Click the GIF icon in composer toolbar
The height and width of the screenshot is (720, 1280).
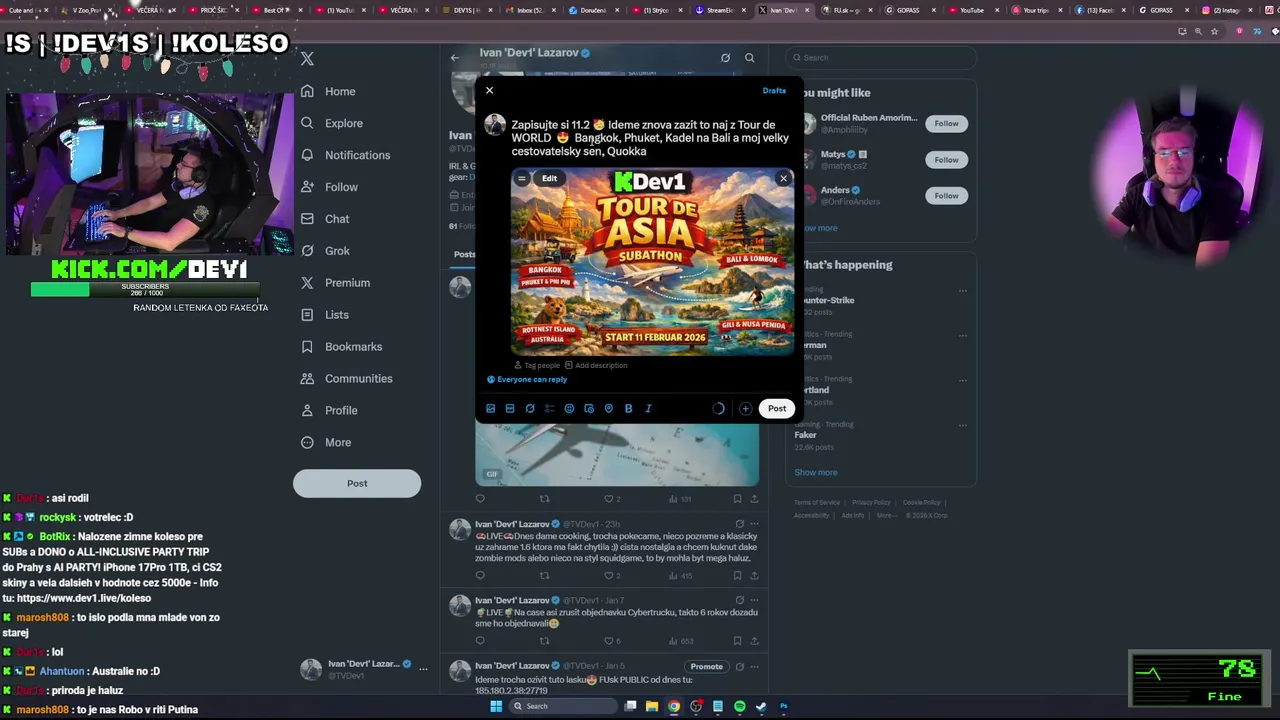[510, 408]
